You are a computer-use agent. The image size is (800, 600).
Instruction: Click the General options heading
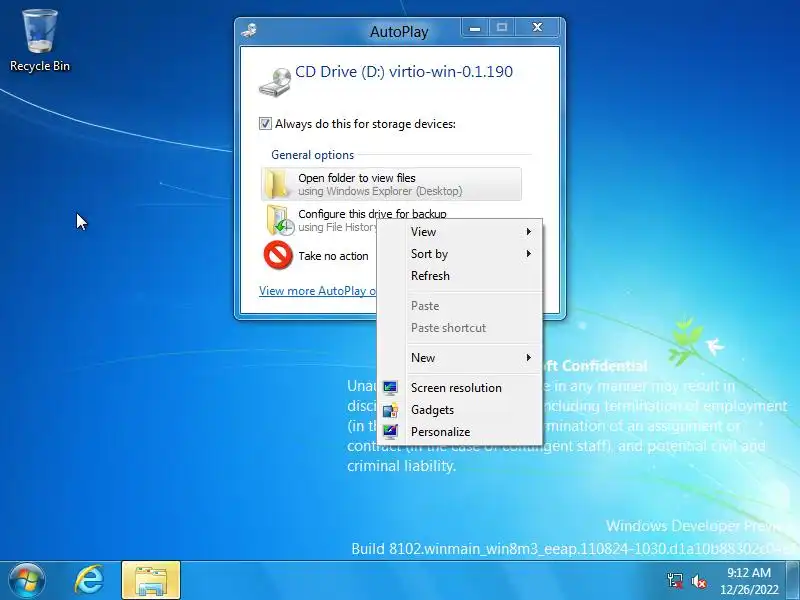[312, 155]
